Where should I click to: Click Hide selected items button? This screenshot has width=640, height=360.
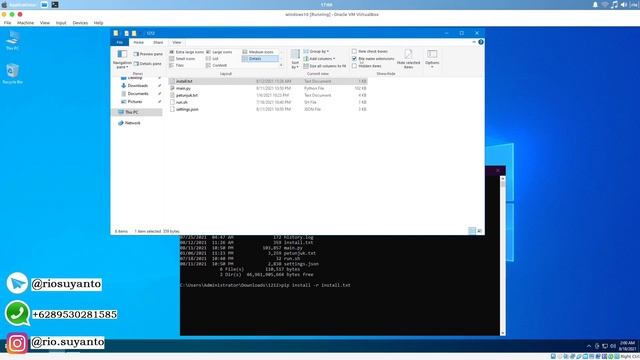408,59
